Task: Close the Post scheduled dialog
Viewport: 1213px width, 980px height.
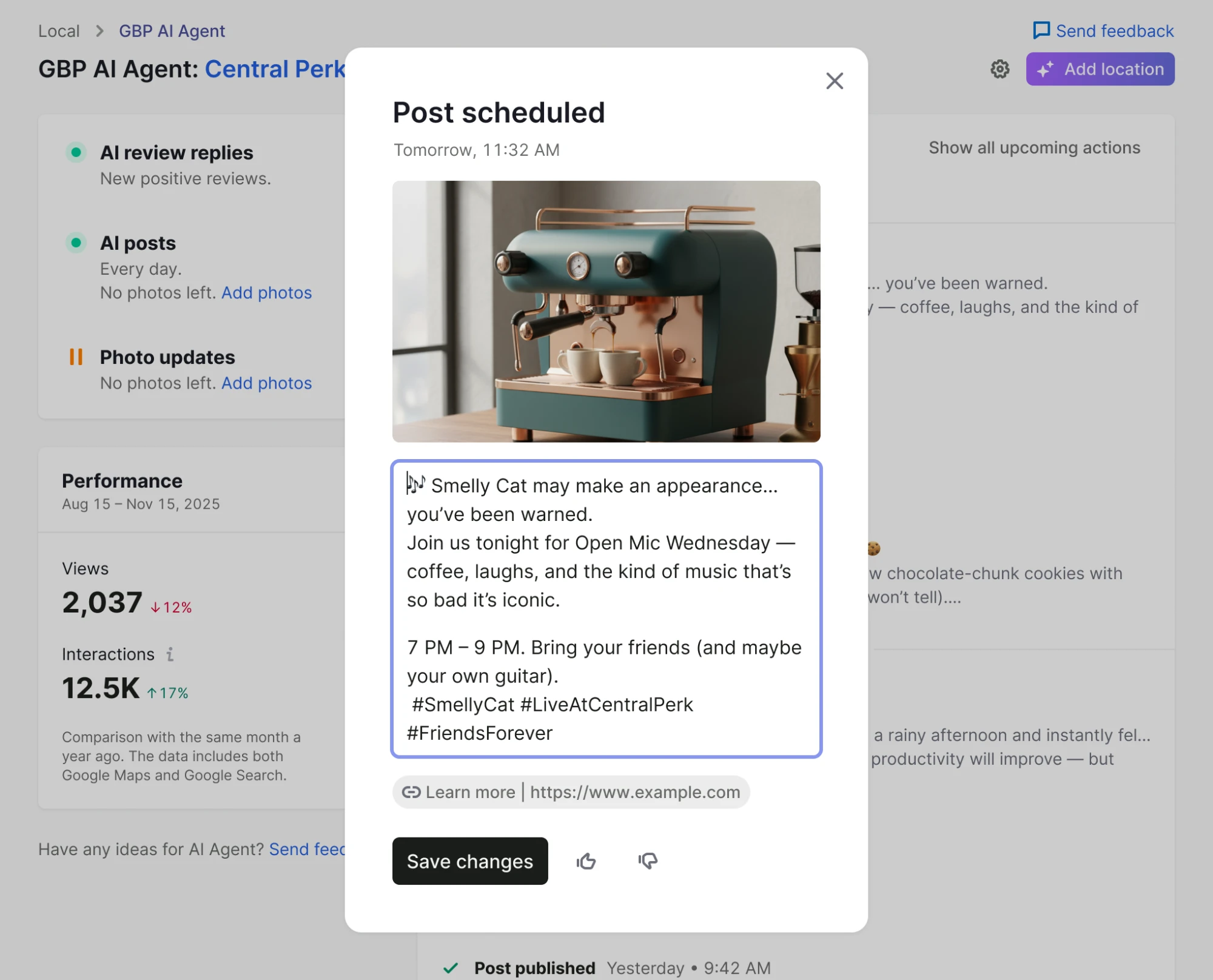Action: coord(835,81)
